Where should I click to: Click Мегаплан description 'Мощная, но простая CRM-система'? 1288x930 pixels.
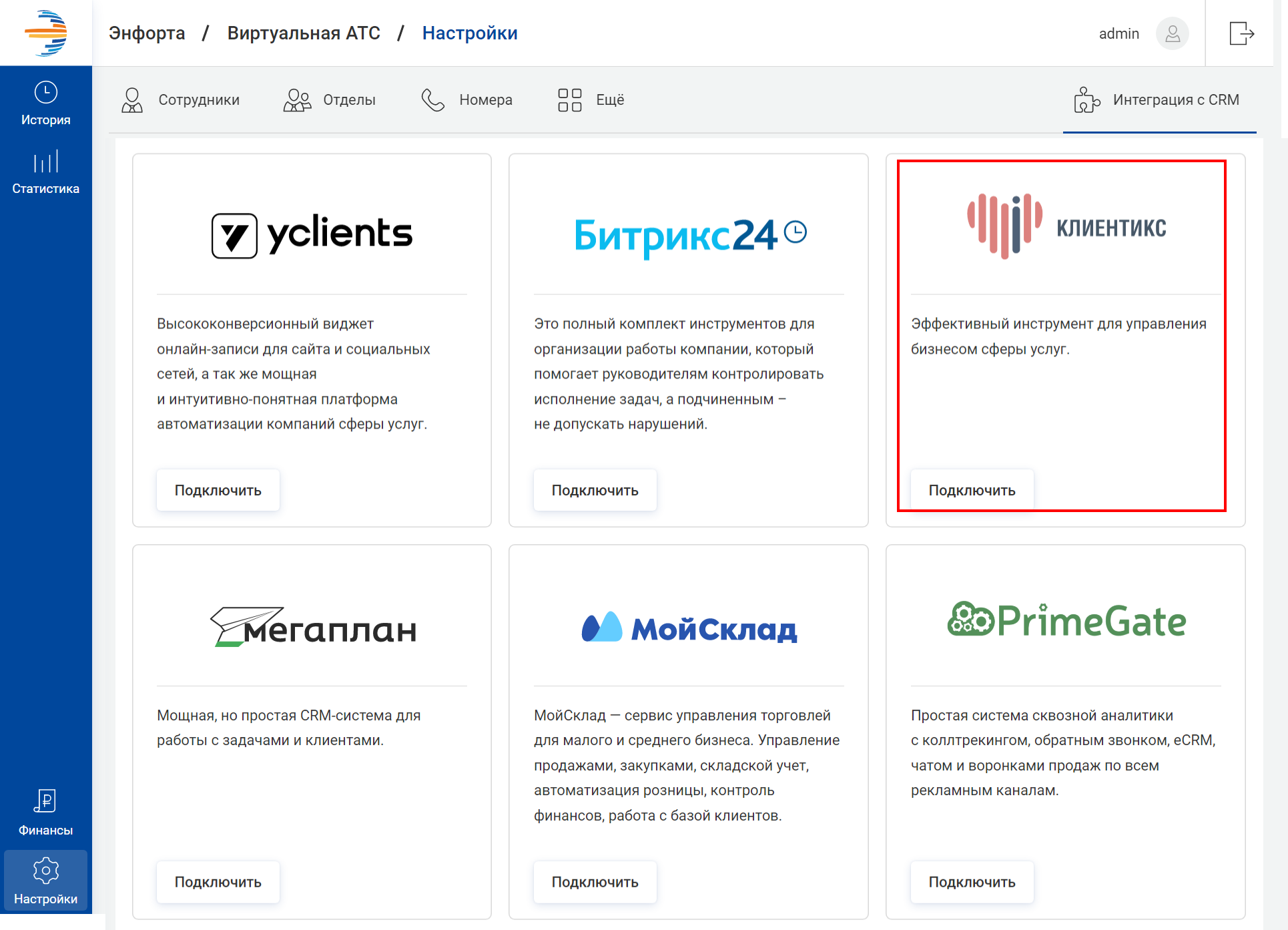(289, 728)
